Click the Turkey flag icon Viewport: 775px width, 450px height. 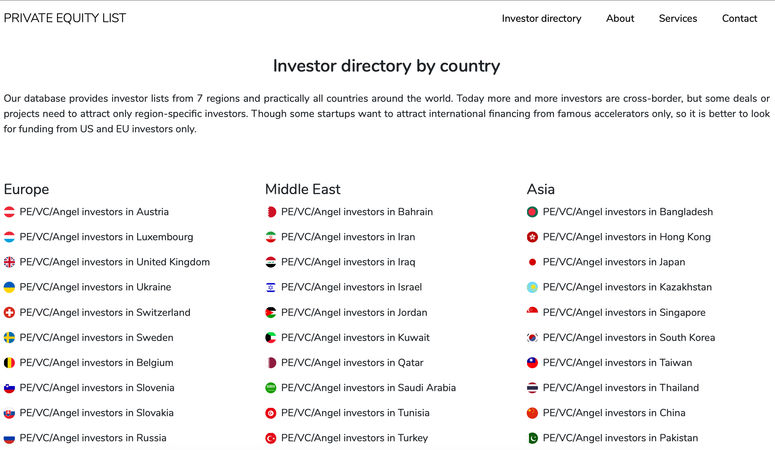[271, 438]
